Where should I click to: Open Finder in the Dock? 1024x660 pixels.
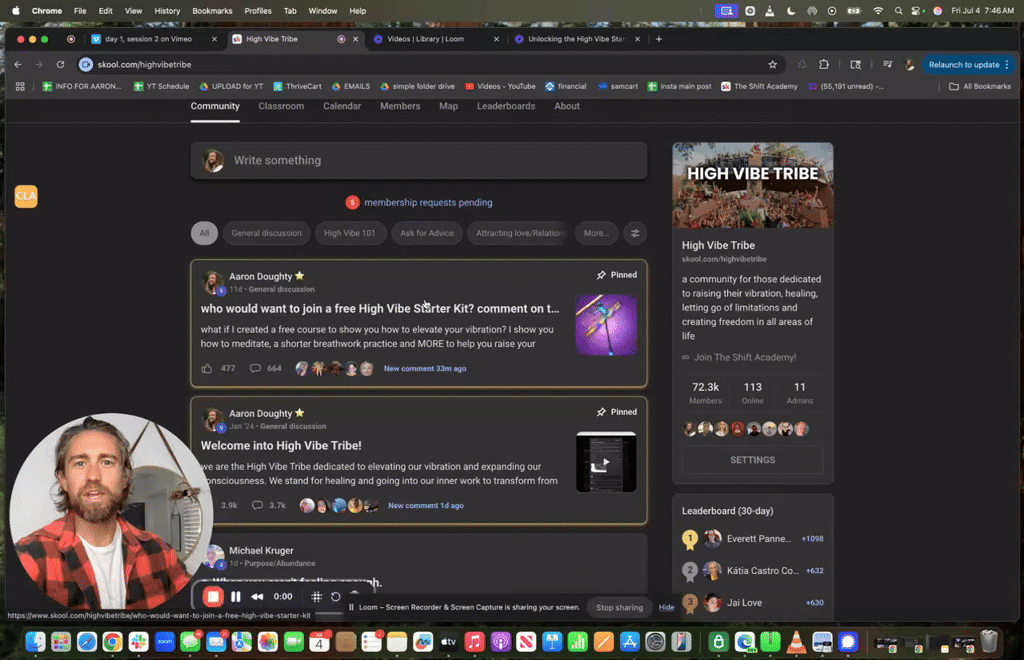pos(35,642)
